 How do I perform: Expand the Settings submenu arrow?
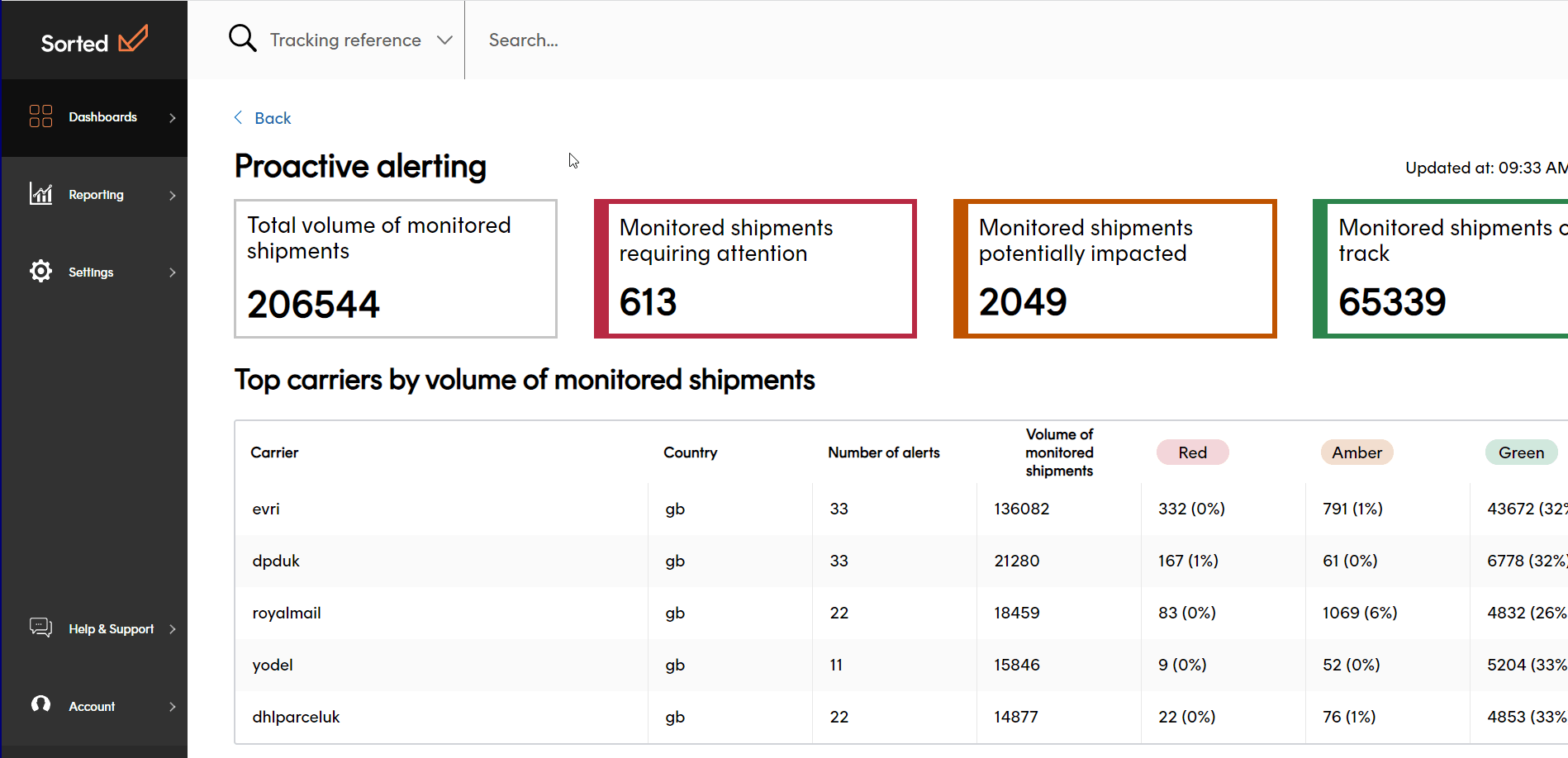pos(172,272)
